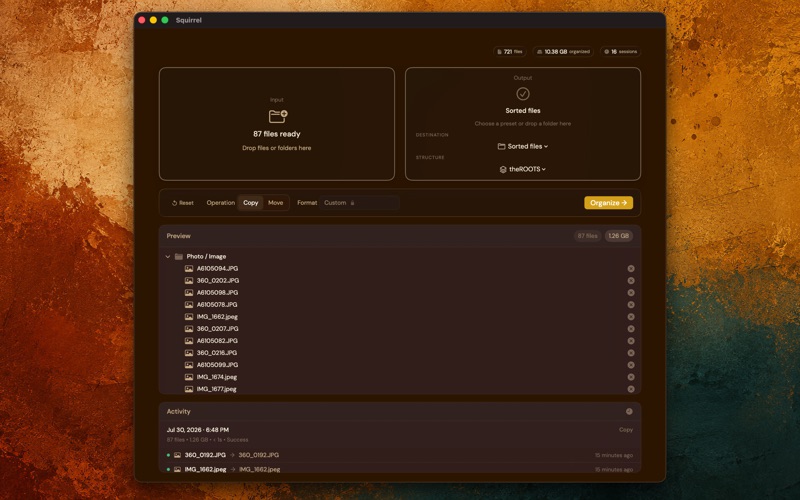Click the Organize button
Image resolution: width=800 pixels, height=500 pixels.
click(x=608, y=203)
